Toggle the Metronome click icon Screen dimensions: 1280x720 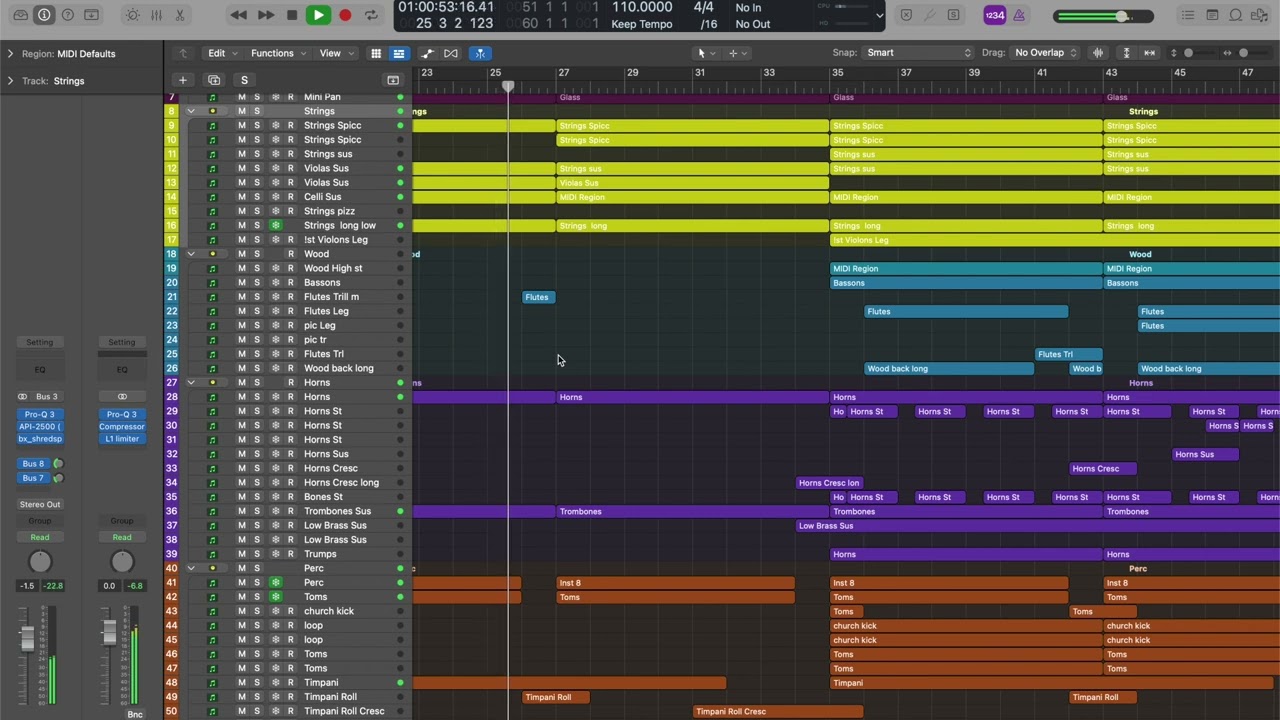tap(1019, 15)
